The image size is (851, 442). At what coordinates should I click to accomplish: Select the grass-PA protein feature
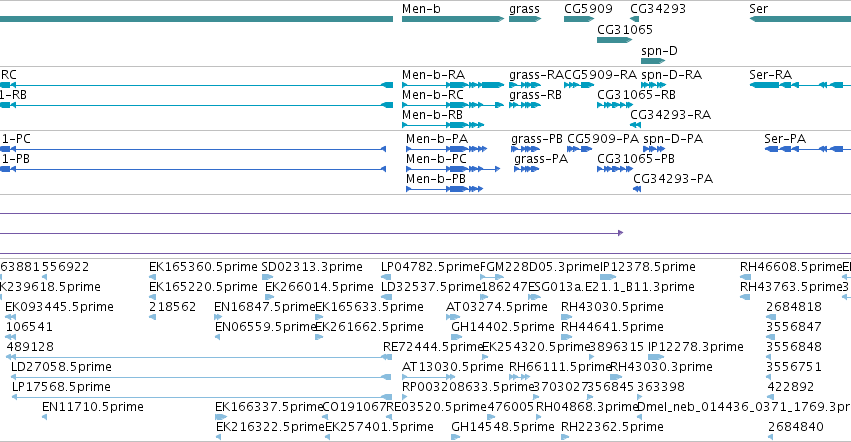[526, 169]
